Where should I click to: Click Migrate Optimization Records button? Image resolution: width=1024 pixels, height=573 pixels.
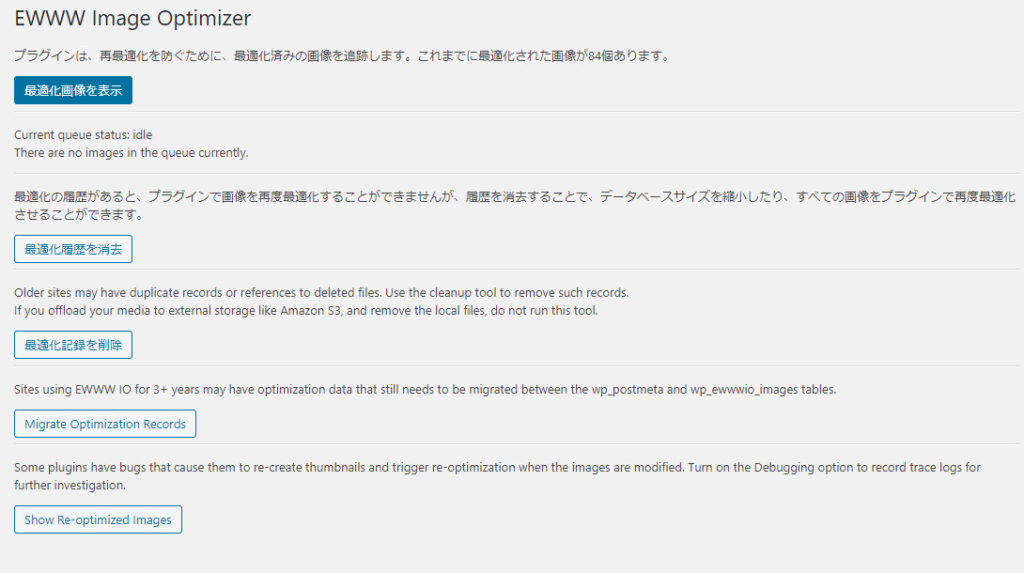[105, 424]
